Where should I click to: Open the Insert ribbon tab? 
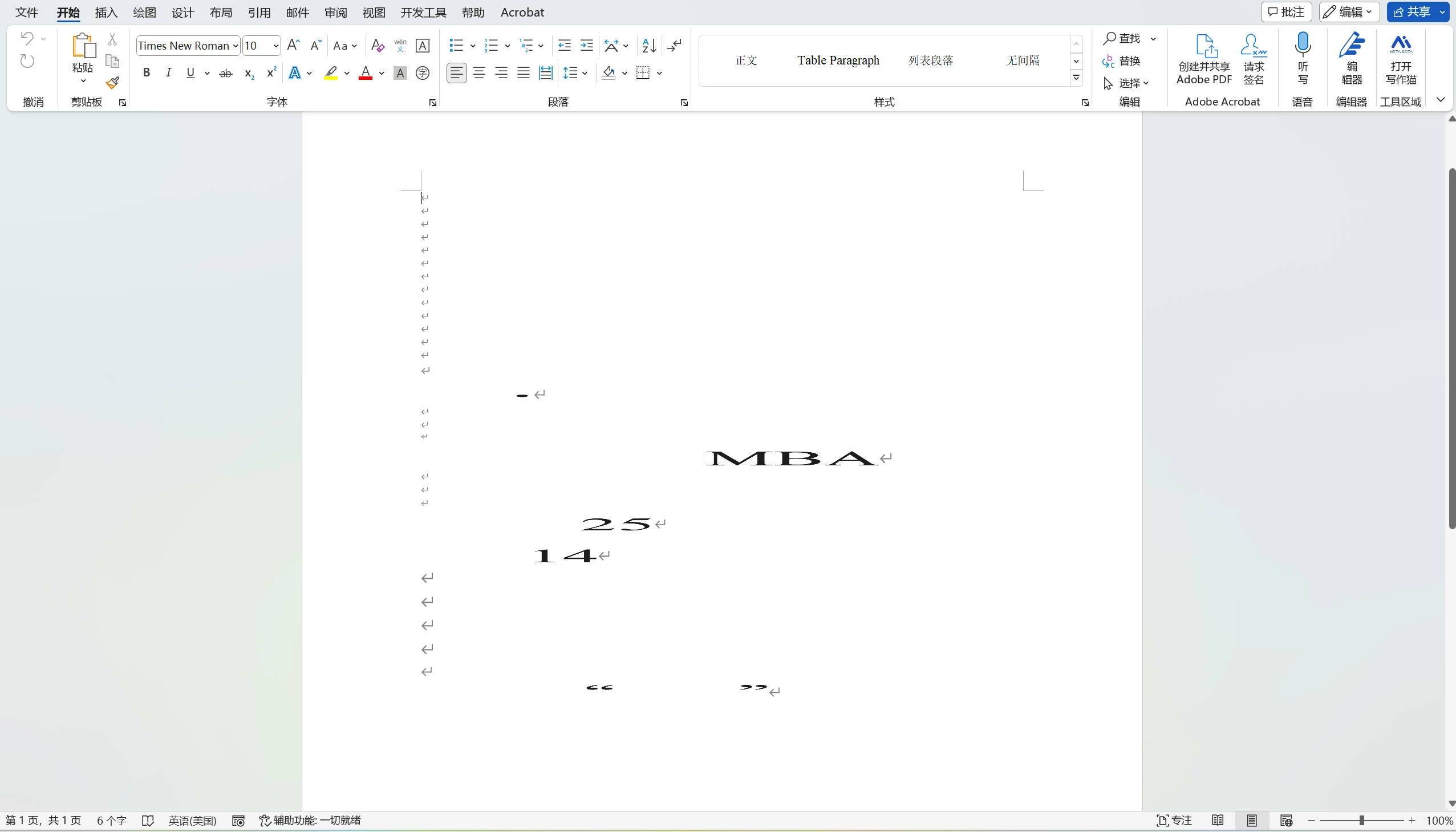pos(106,13)
